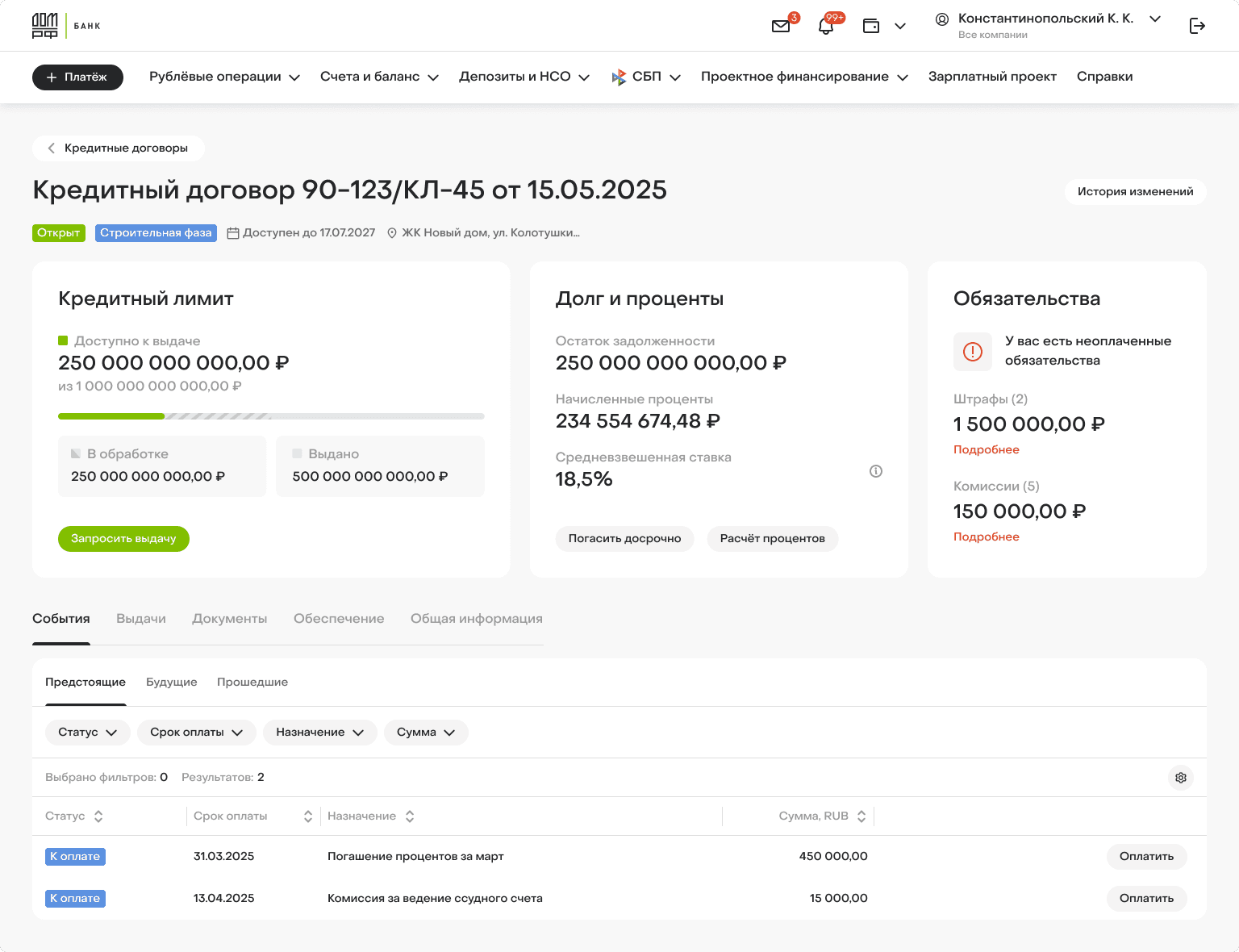Click the grey Выдано legend square
The image size is (1239, 952).
(x=297, y=453)
